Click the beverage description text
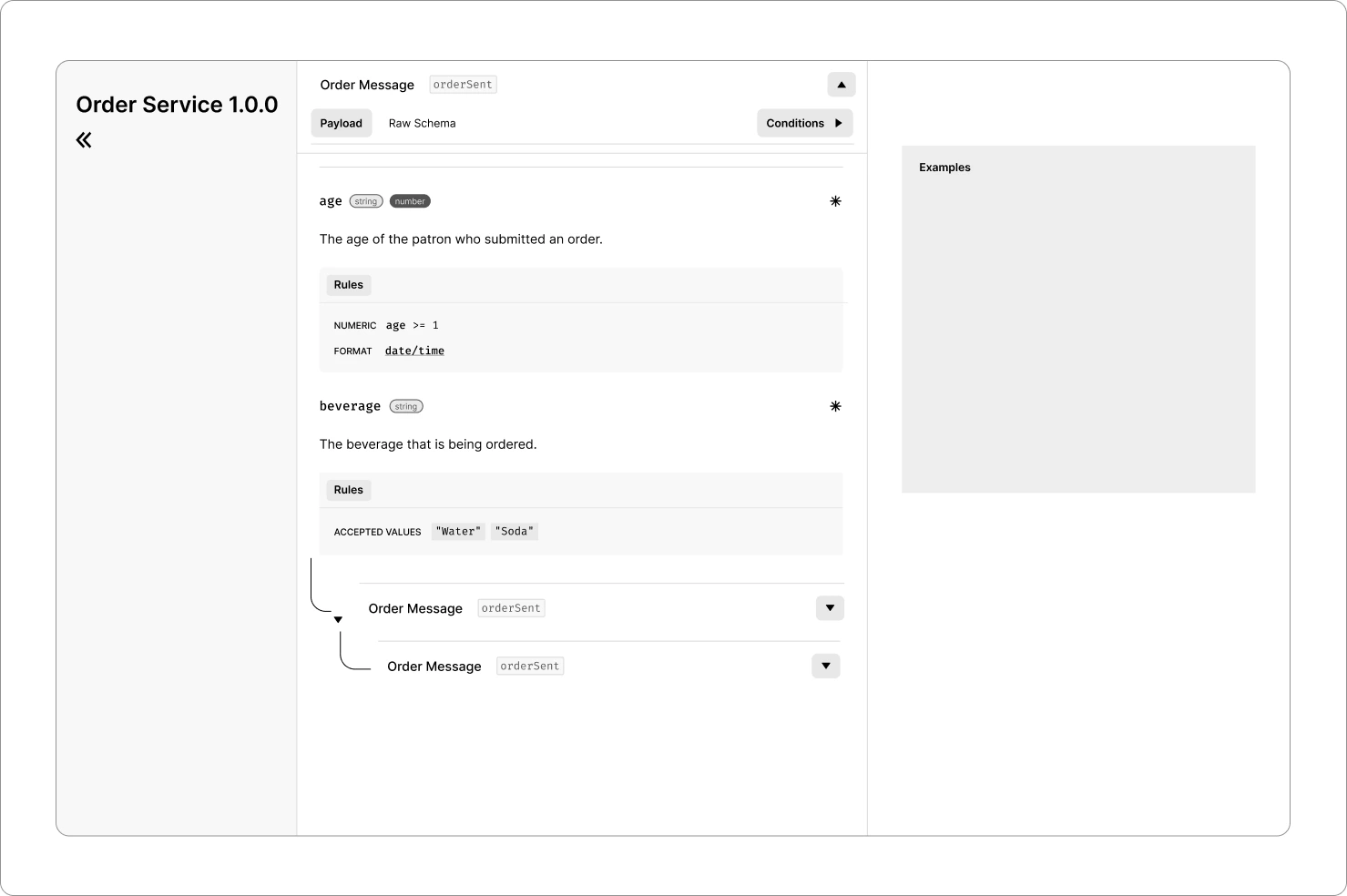The height and width of the screenshot is (896, 1347). coord(428,444)
